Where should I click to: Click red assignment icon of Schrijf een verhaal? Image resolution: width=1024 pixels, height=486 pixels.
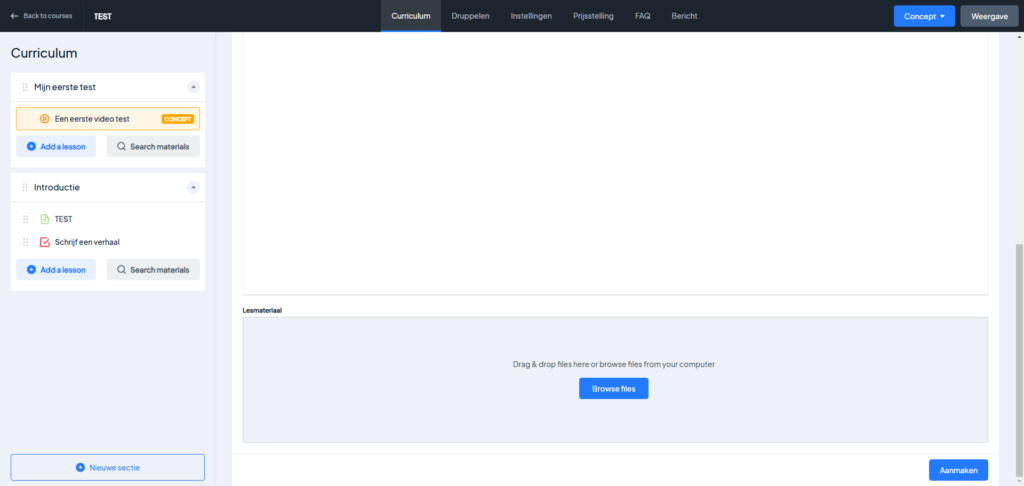click(x=44, y=242)
